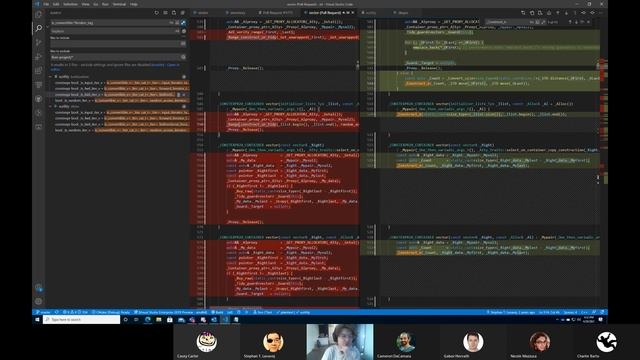640x360 pixels.
Task: Toggle use exclude settings and ignore files
Action: point(183,57)
